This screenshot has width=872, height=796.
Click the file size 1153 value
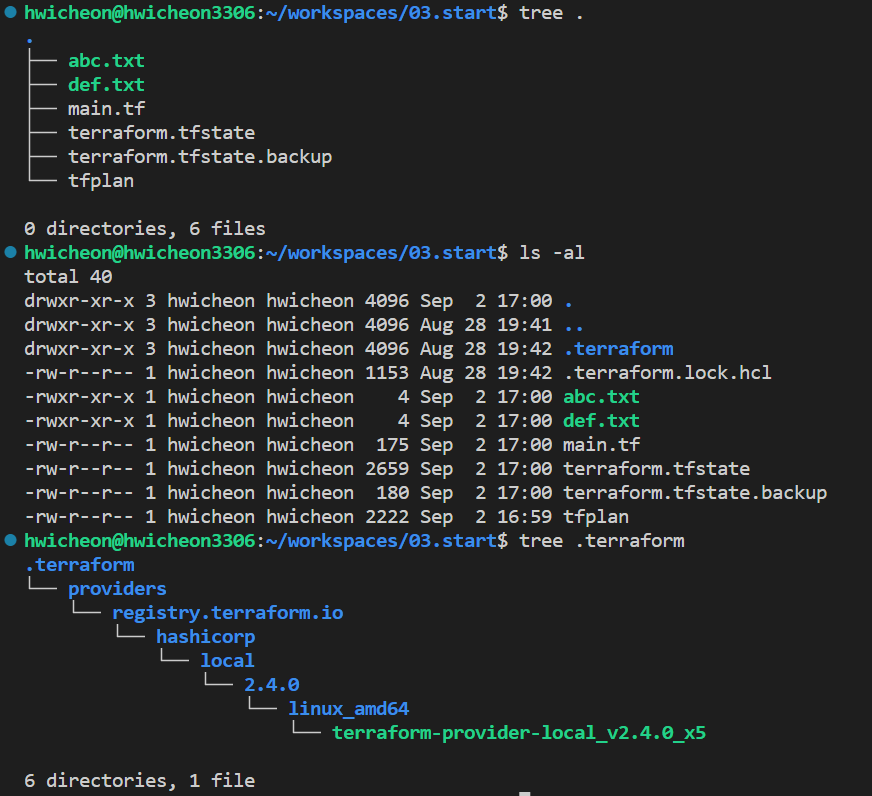pos(387,373)
